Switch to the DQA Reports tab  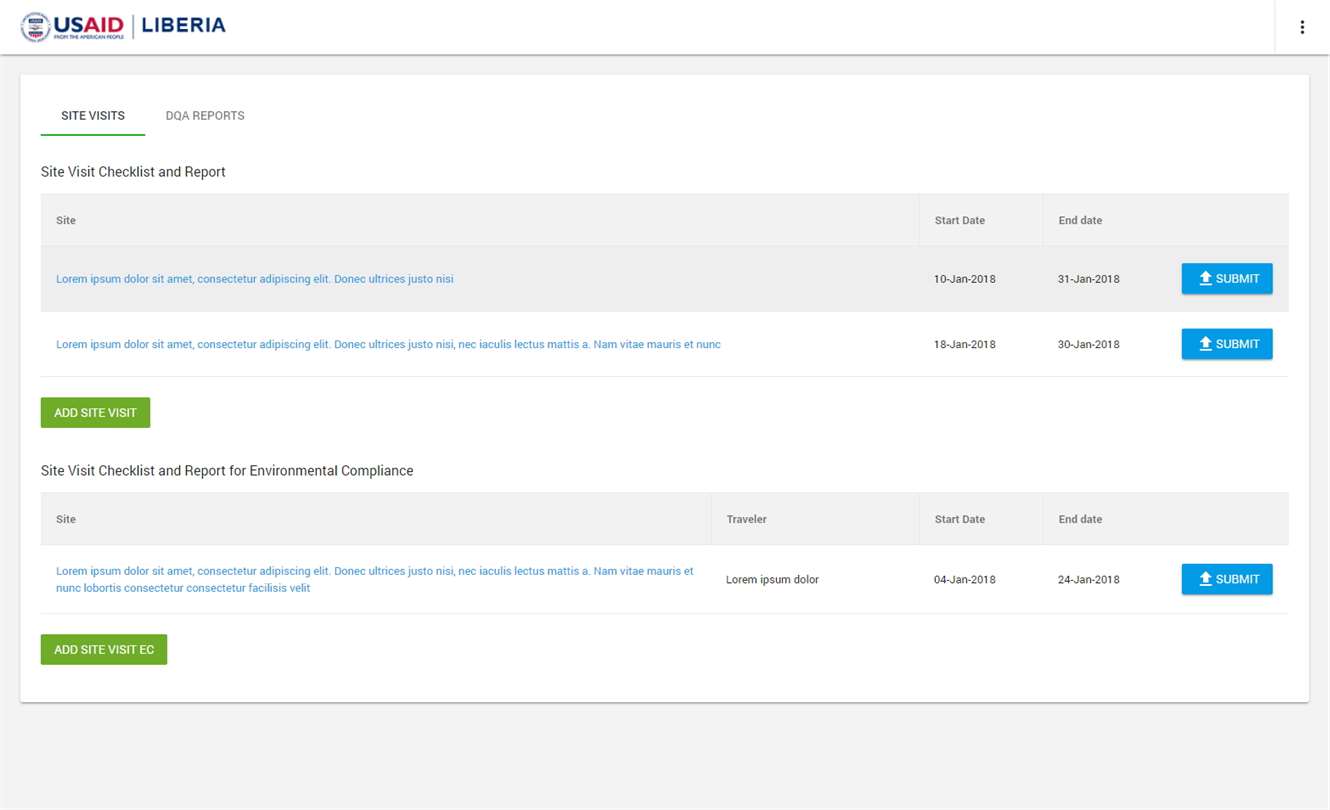click(x=205, y=116)
